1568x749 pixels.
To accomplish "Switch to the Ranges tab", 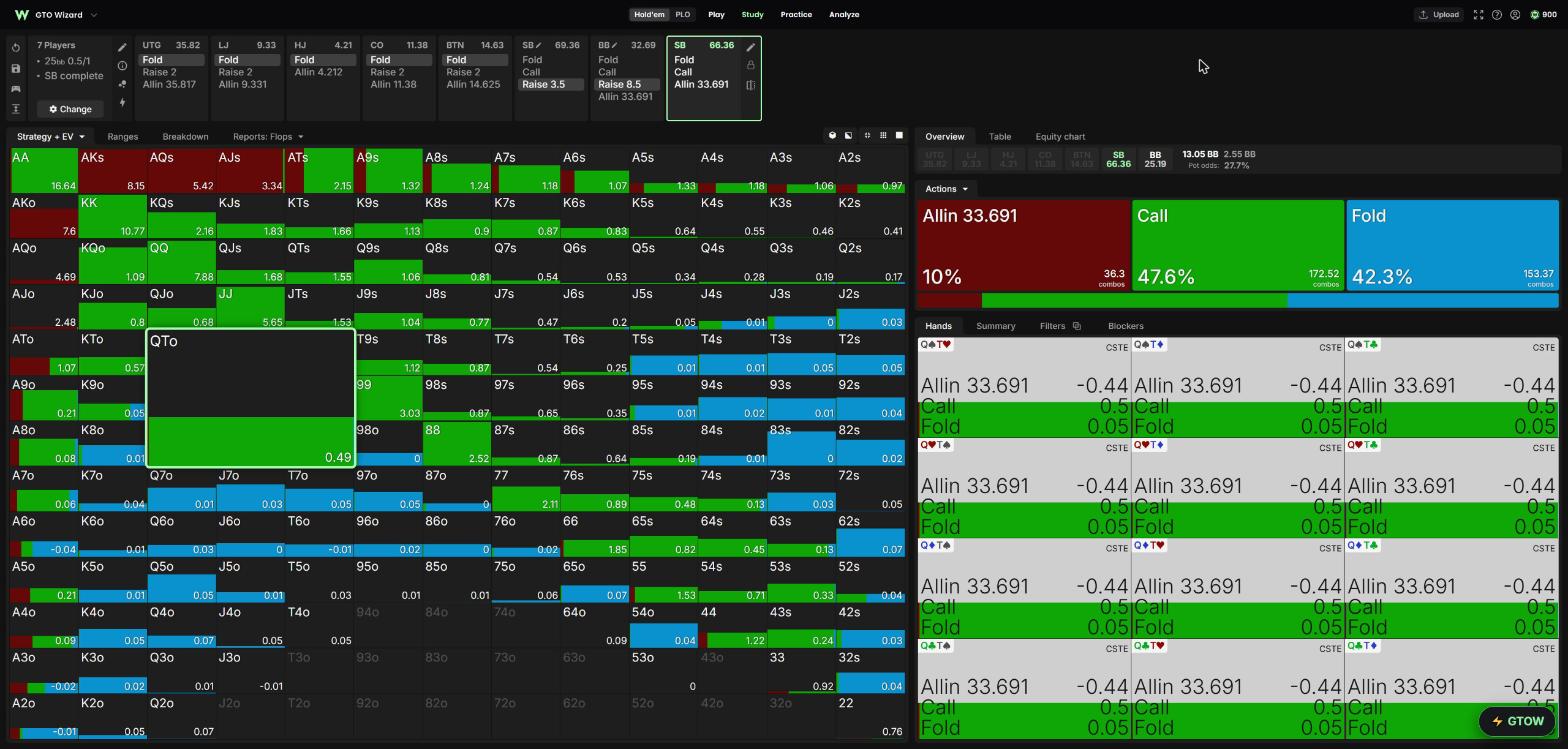I will 122,137.
